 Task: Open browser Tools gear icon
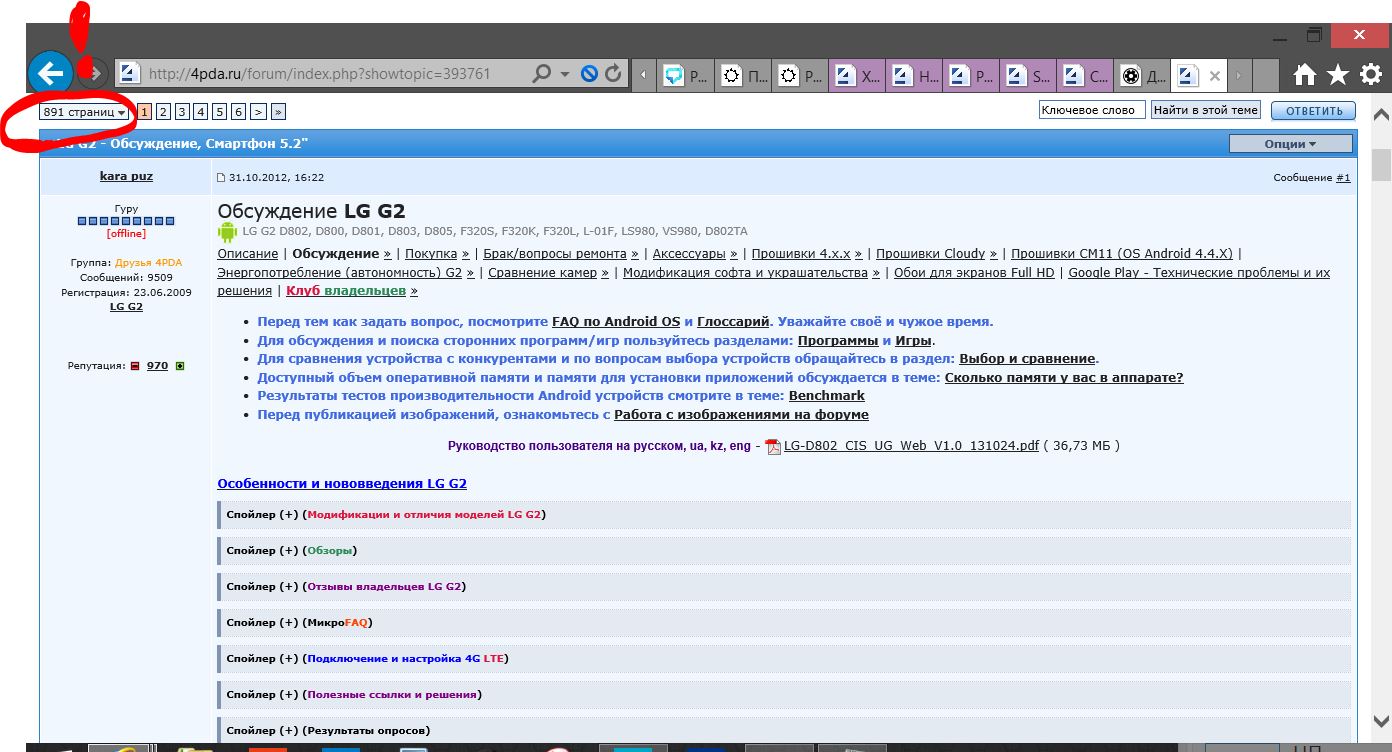(x=1371, y=74)
